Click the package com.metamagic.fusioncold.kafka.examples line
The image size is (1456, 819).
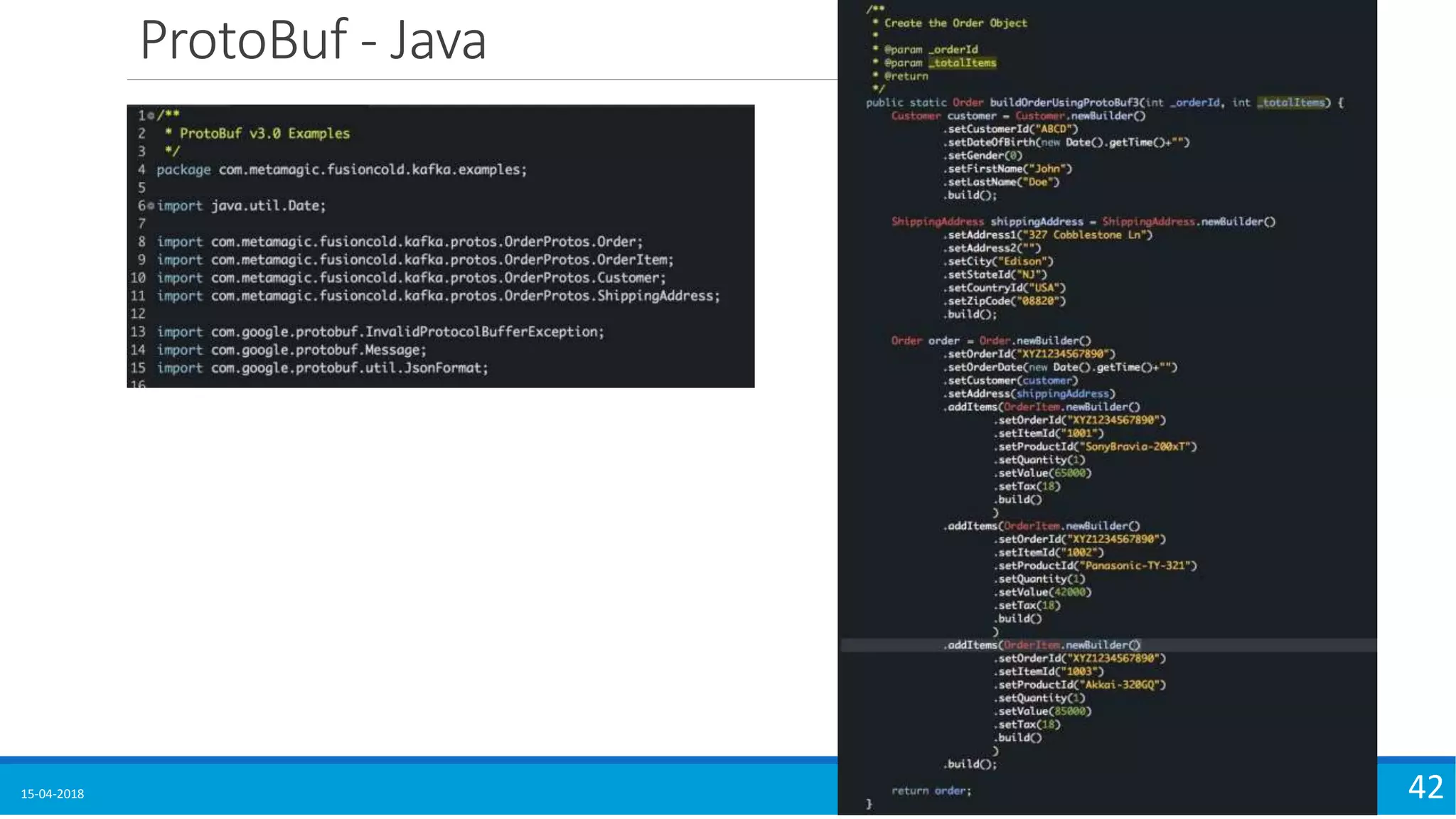342,170
